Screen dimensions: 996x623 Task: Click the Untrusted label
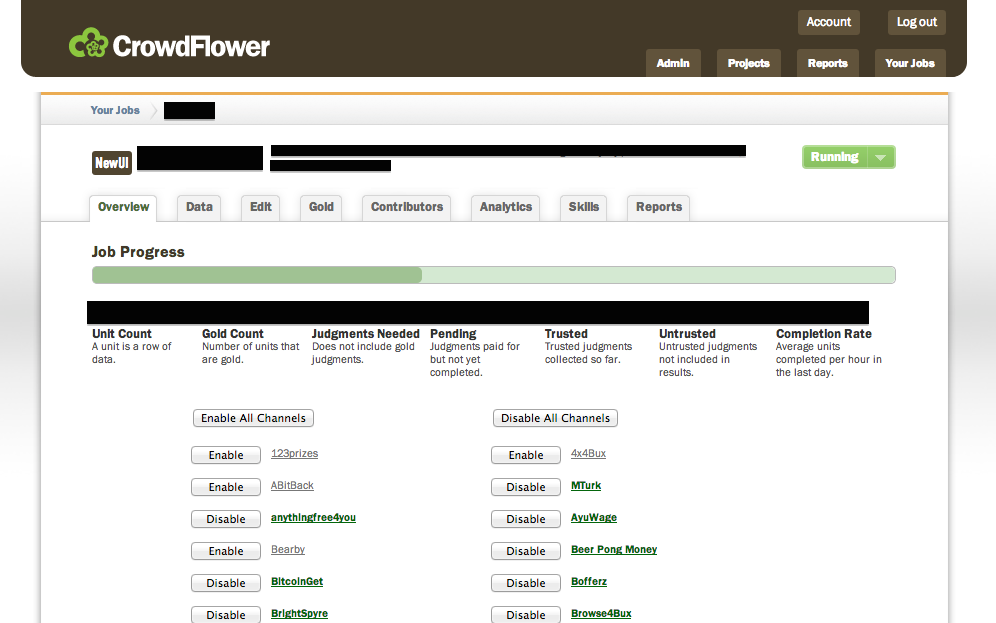tap(687, 334)
